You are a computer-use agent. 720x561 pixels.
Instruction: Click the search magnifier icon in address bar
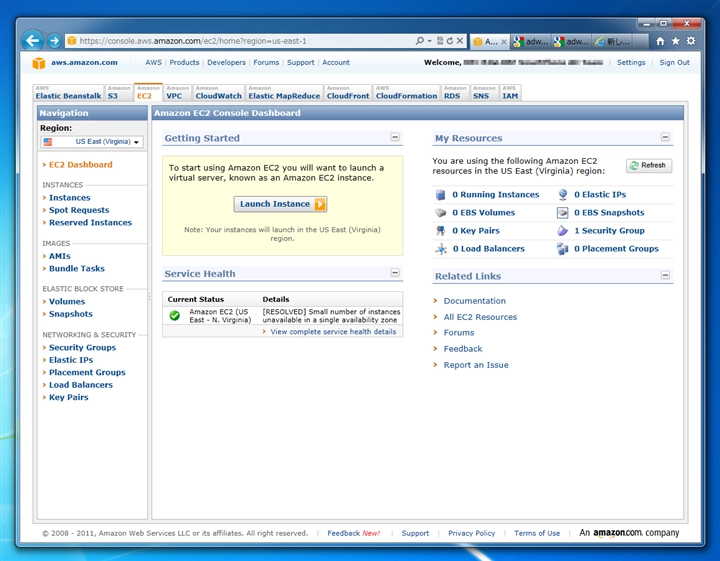420,41
